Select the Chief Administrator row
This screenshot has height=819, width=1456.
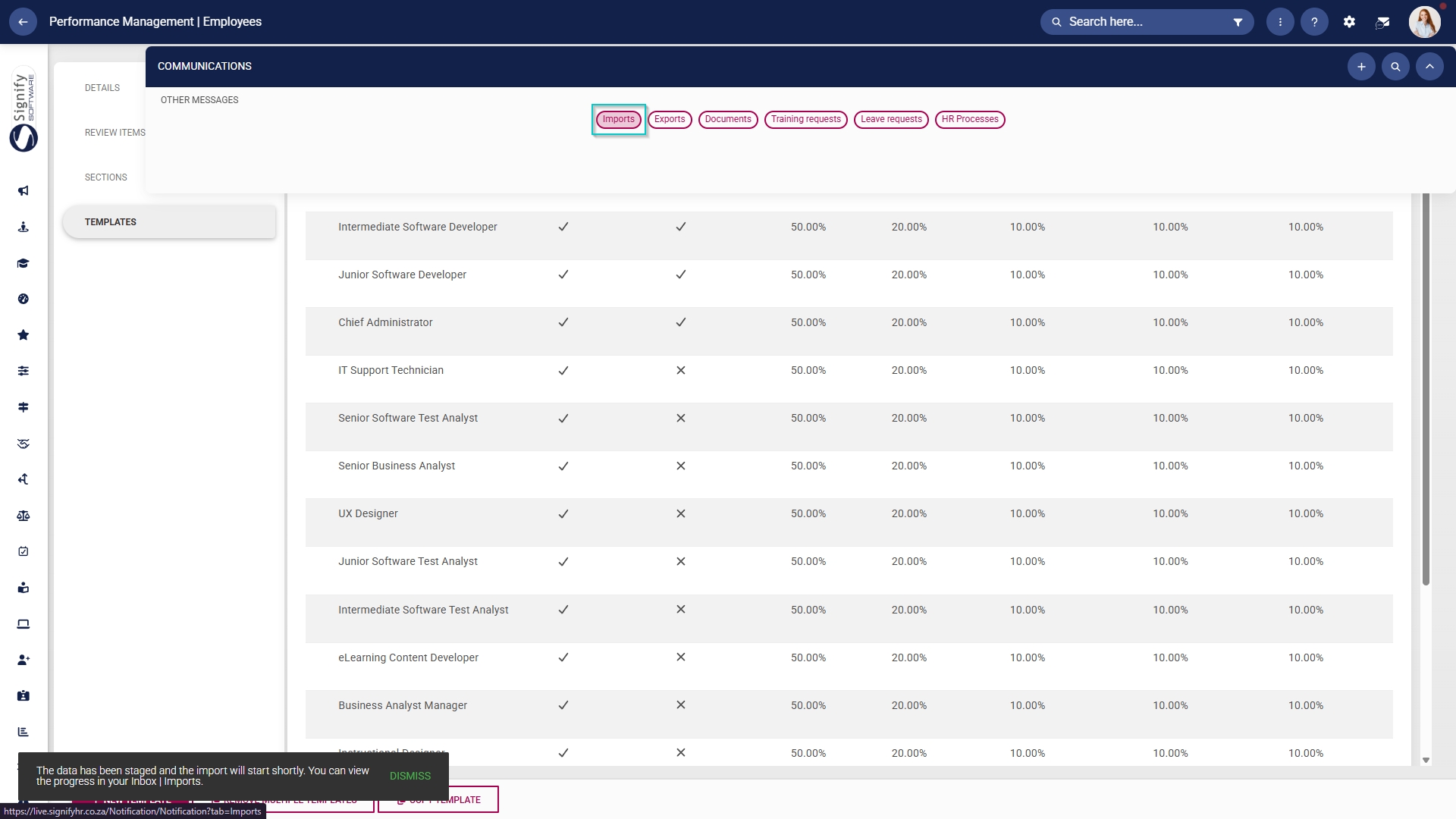click(849, 331)
